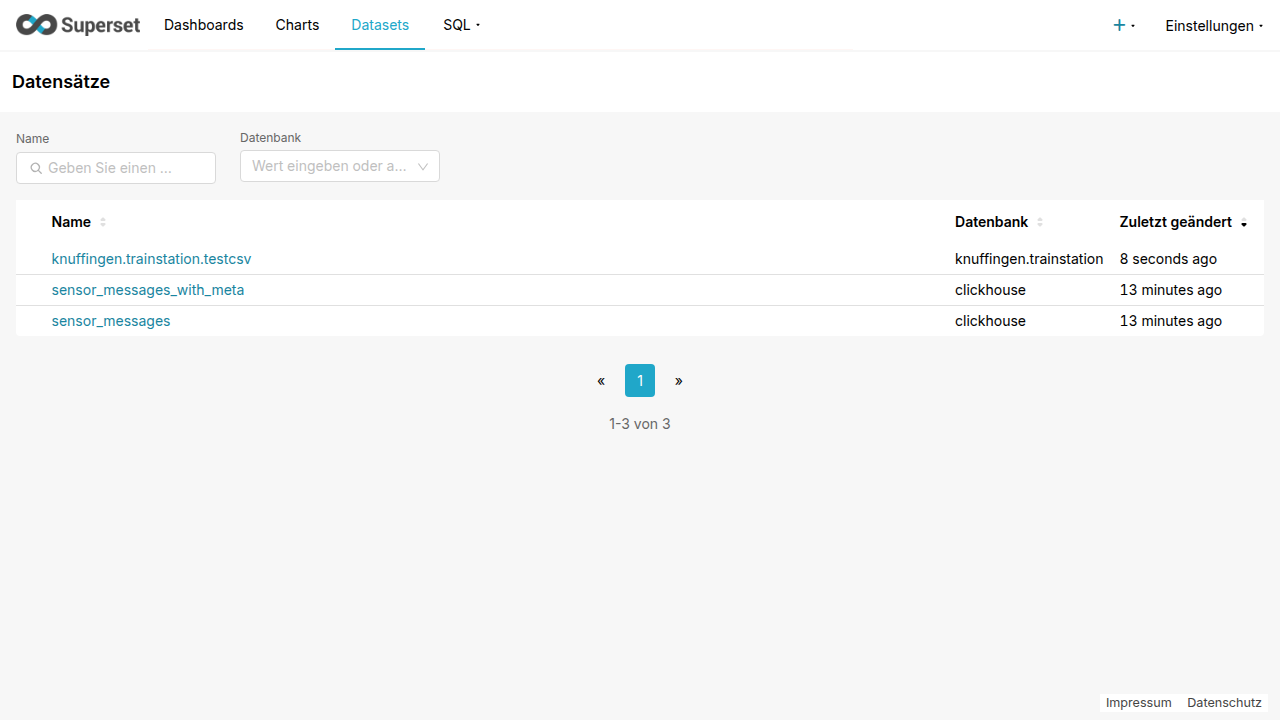Open sensor_messages_with_meta dataset
Screen dimensions: 1280x720
(148, 290)
